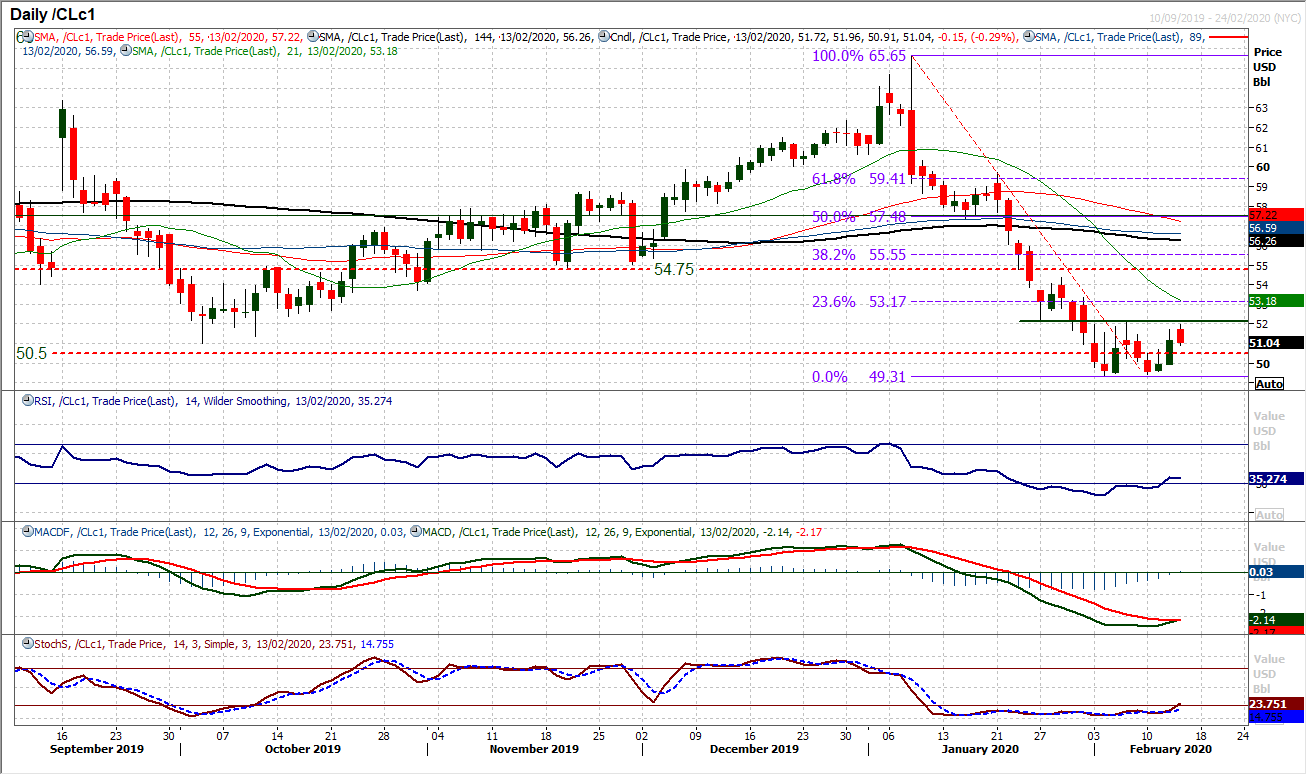Click the 54.75 support level annotation
This screenshot has height=775, width=1307.
[x=675, y=270]
